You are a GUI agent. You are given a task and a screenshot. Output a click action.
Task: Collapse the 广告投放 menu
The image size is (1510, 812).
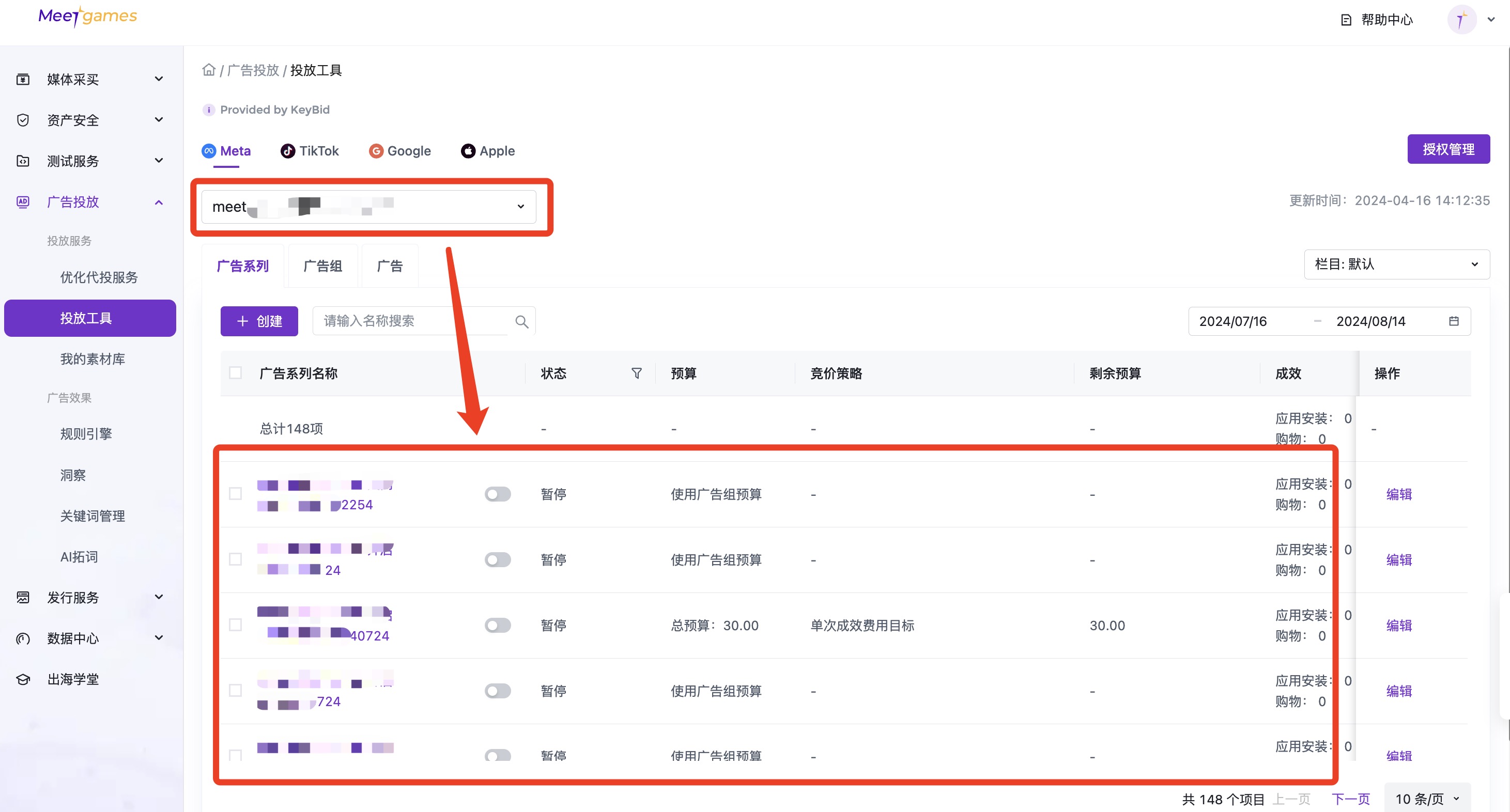pyautogui.click(x=159, y=202)
